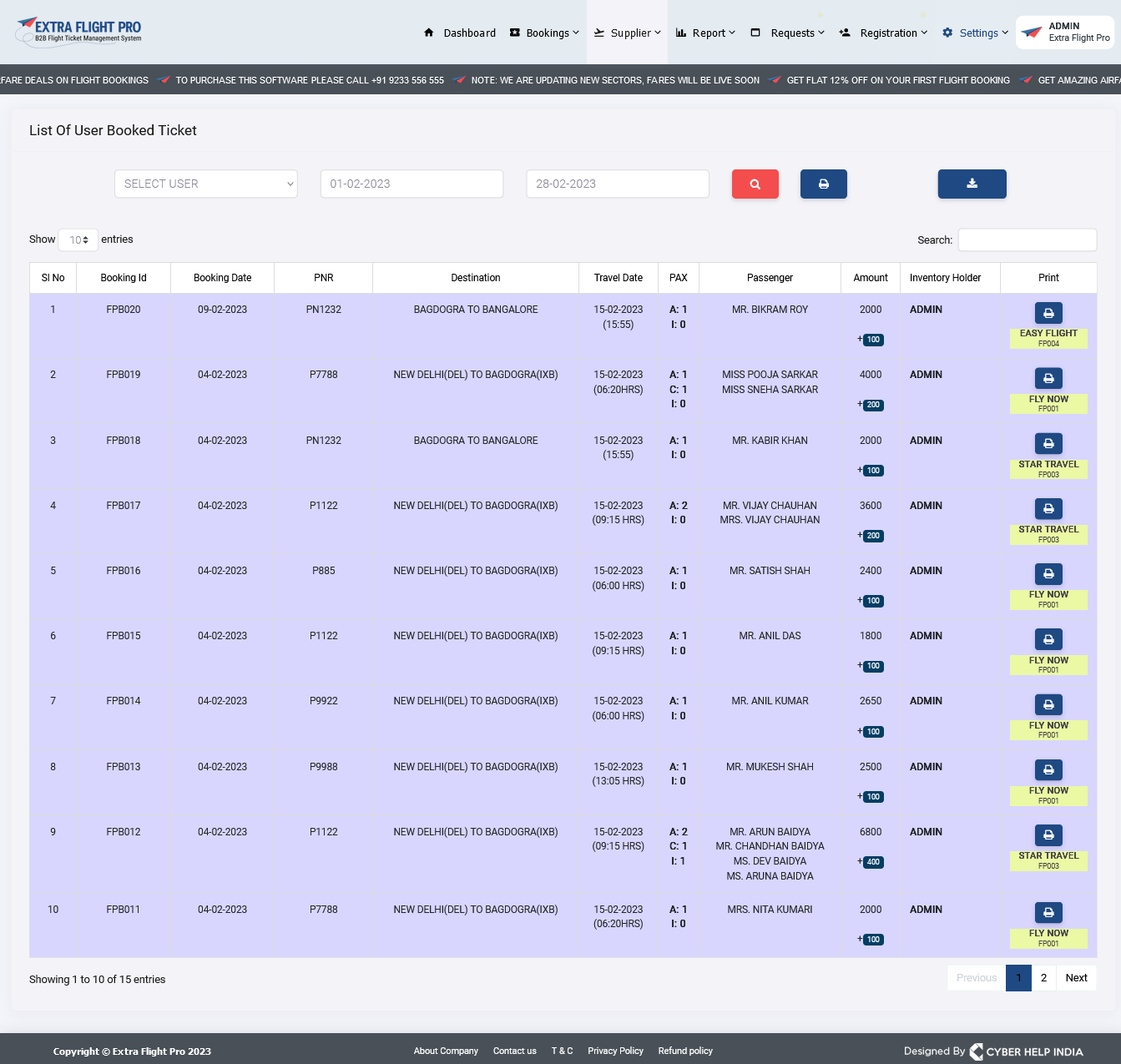This screenshot has width=1121, height=1064.
Task: Click the home icon beside Dashboard
Action: [x=429, y=33]
